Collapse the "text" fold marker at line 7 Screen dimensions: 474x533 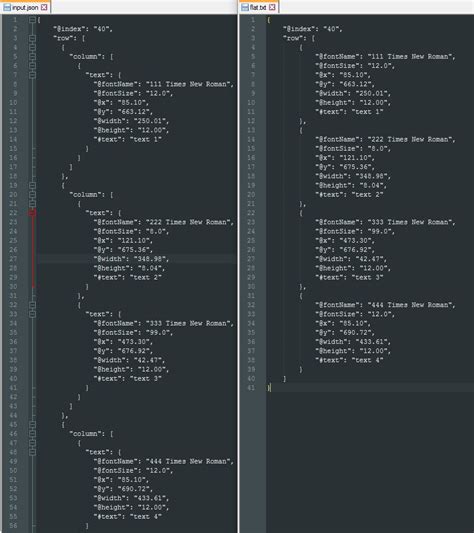[x=32, y=75]
